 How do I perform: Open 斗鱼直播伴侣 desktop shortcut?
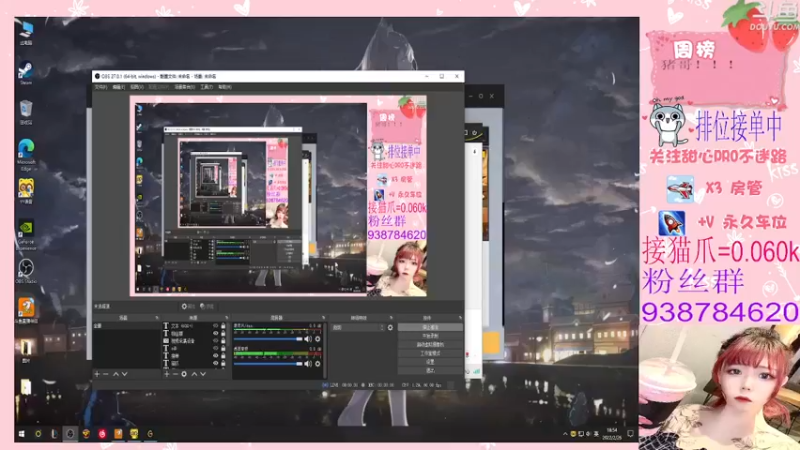pyautogui.click(x=26, y=311)
